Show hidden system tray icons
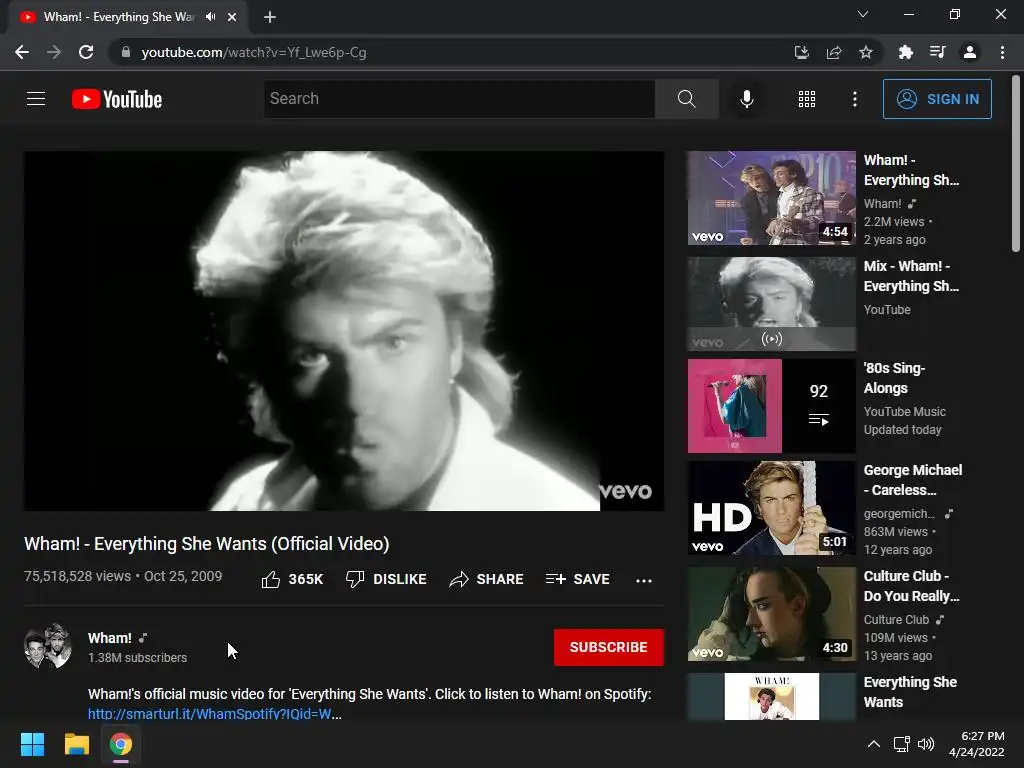 pyautogui.click(x=873, y=744)
